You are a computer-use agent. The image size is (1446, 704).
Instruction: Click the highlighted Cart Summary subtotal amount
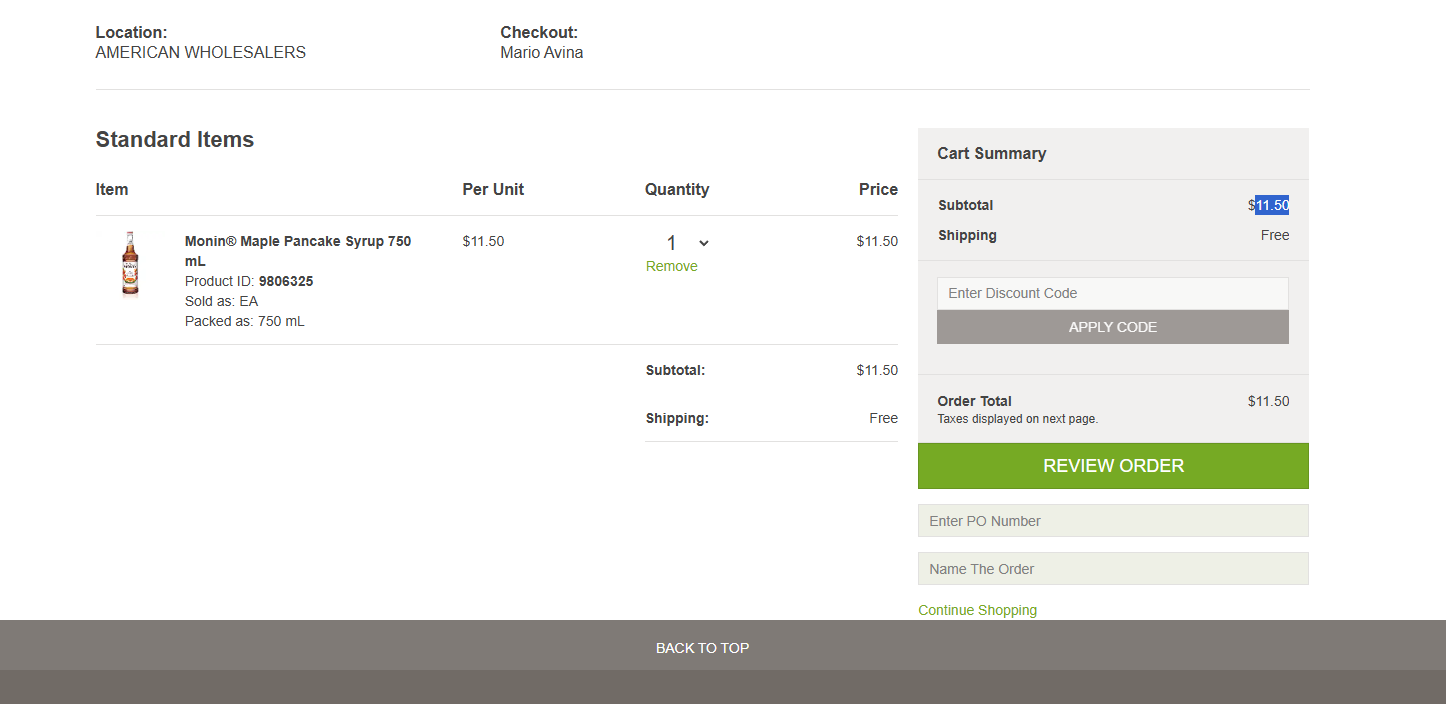pos(1271,205)
